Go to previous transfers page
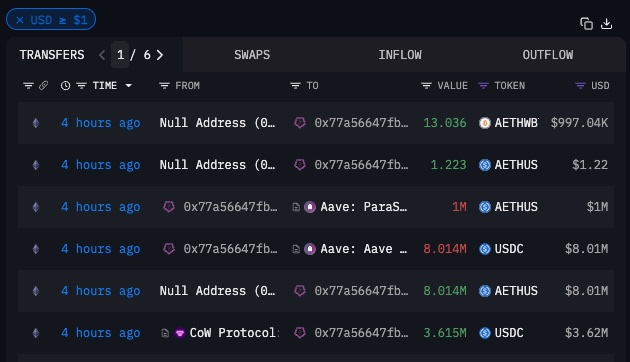Image resolution: width=630 pixels, height=362 pixels. tap(102, 55)
